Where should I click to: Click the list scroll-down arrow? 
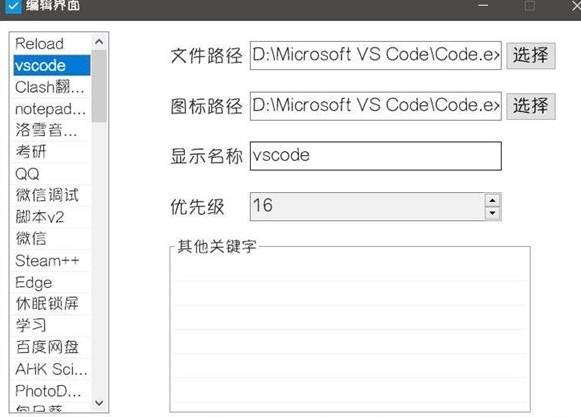click(99, 403)
